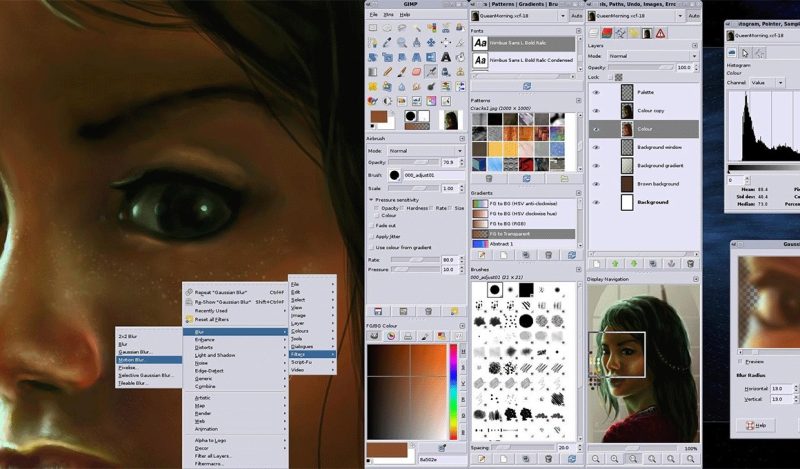Viewport: 800px width, 469px height.
Task: Select the Rectangle Select tool in toolbox
Action: pos(373,28)
